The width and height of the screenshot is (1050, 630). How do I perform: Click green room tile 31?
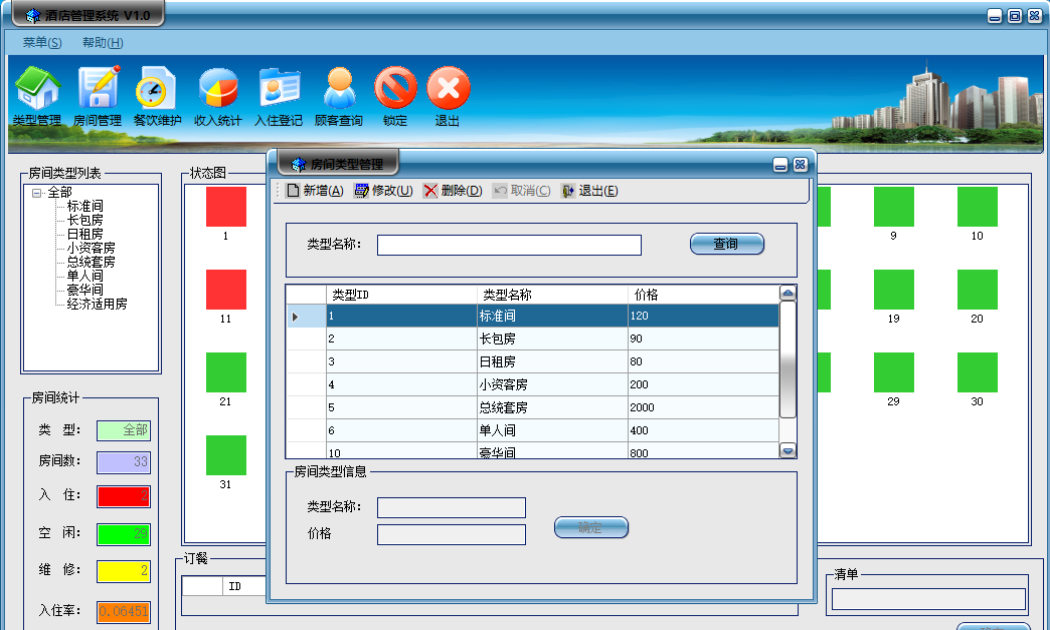tap(226, 455)
